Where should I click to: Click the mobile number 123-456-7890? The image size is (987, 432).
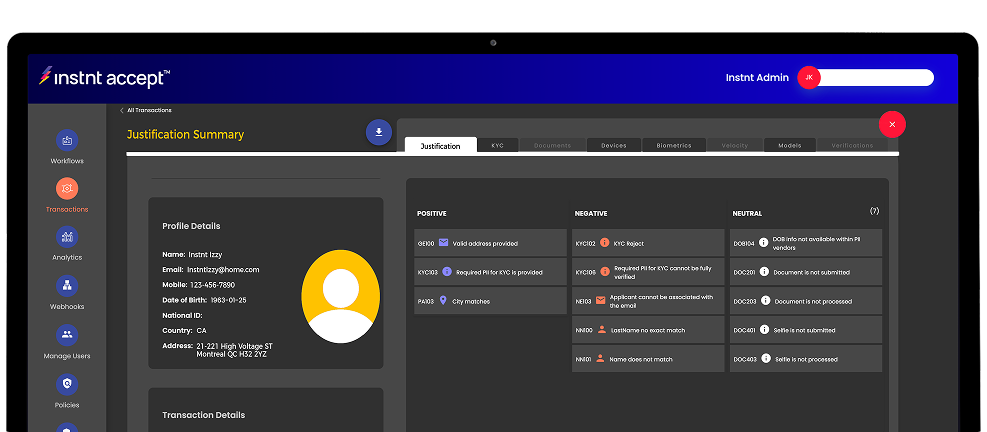coord(212,285)
